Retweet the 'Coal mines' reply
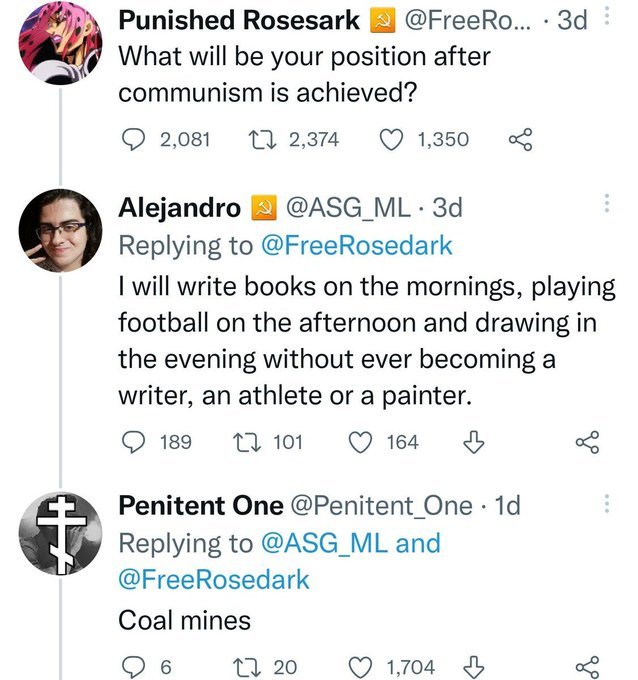 [x=246, y=667]
